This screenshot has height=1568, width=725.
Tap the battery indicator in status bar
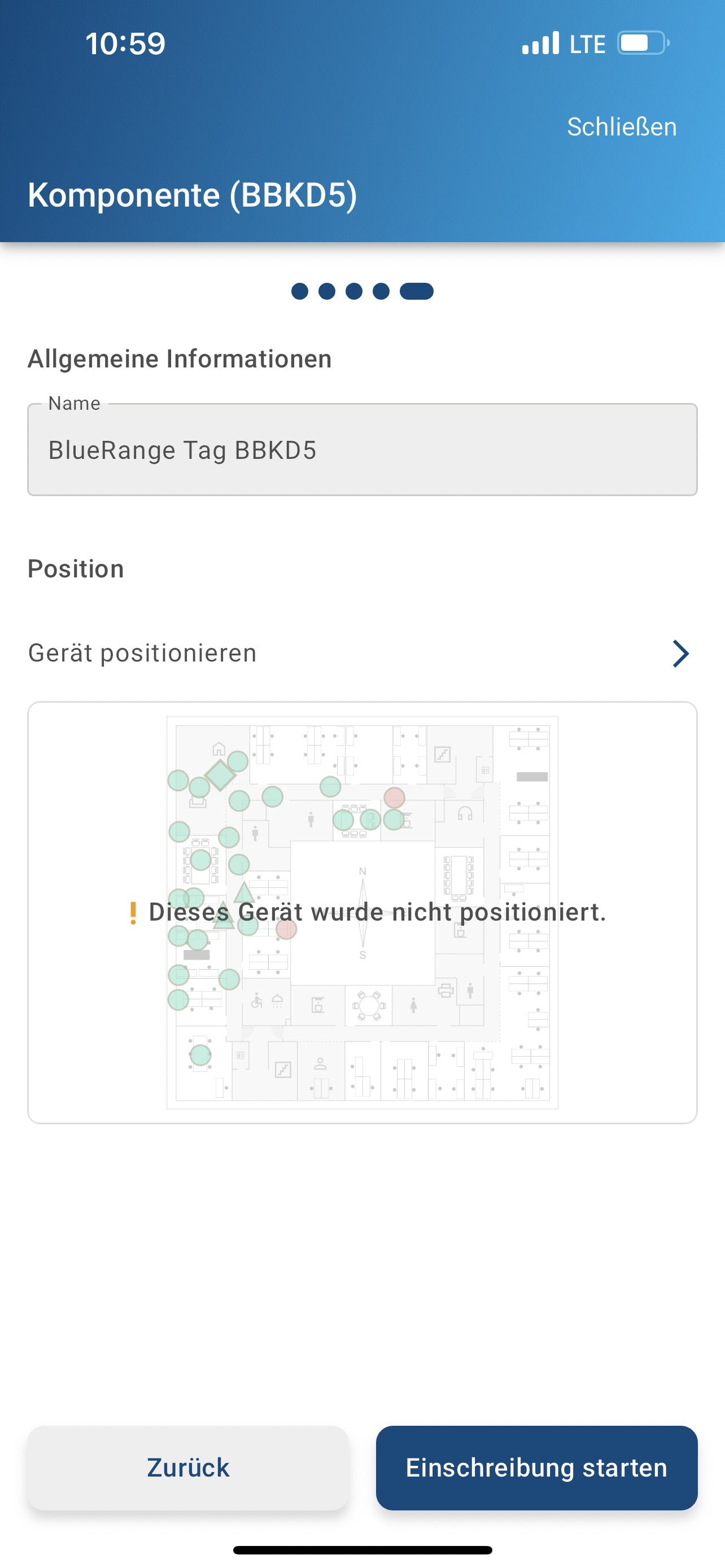[643, 43]
